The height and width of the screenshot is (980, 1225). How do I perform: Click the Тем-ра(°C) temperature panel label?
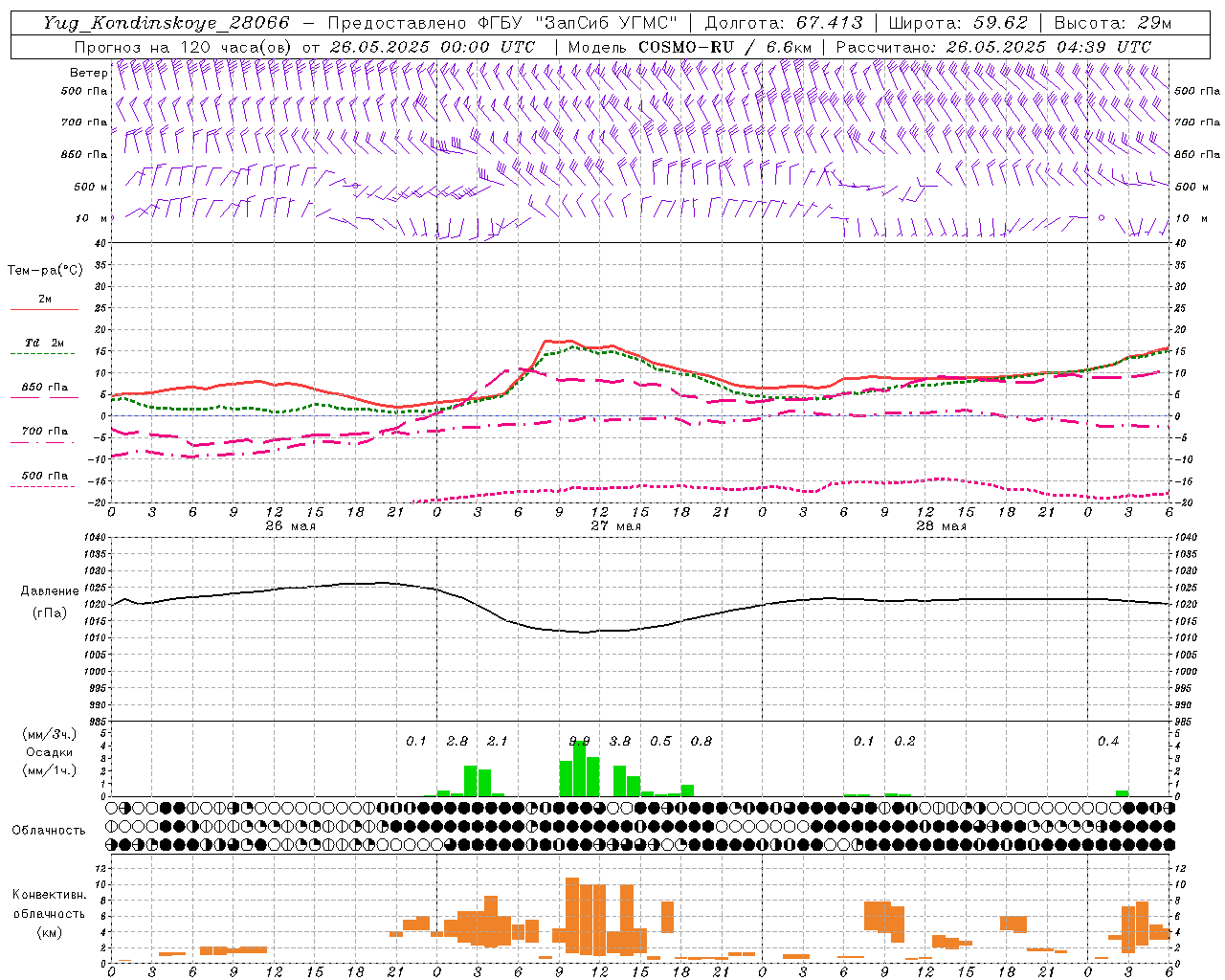click(x=45, y=271)
